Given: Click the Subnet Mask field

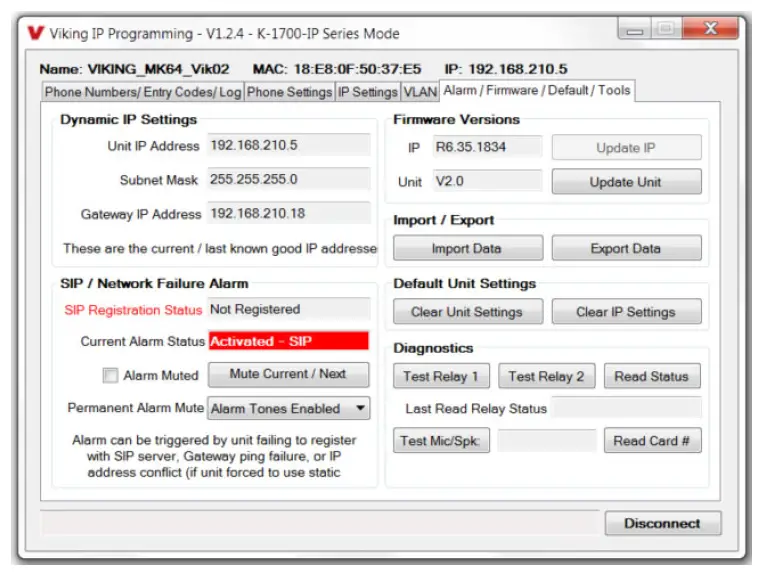Looking at the screenshot, I should tap(289, 179).
